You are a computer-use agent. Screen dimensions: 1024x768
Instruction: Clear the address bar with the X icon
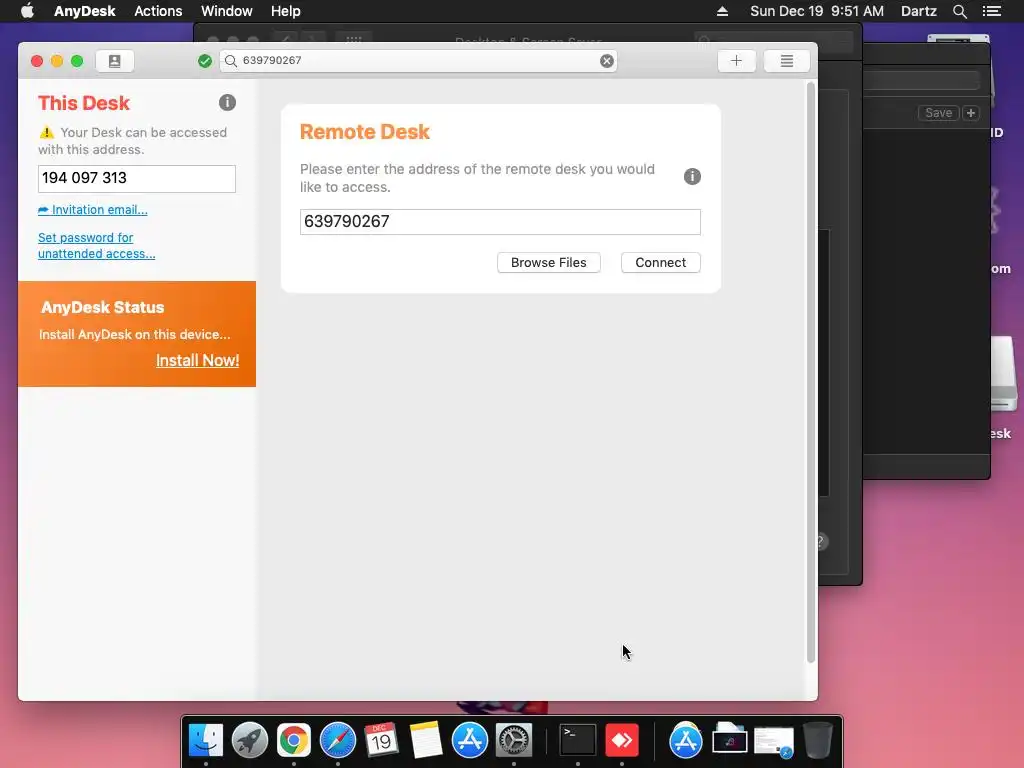(x=607, y=61)
